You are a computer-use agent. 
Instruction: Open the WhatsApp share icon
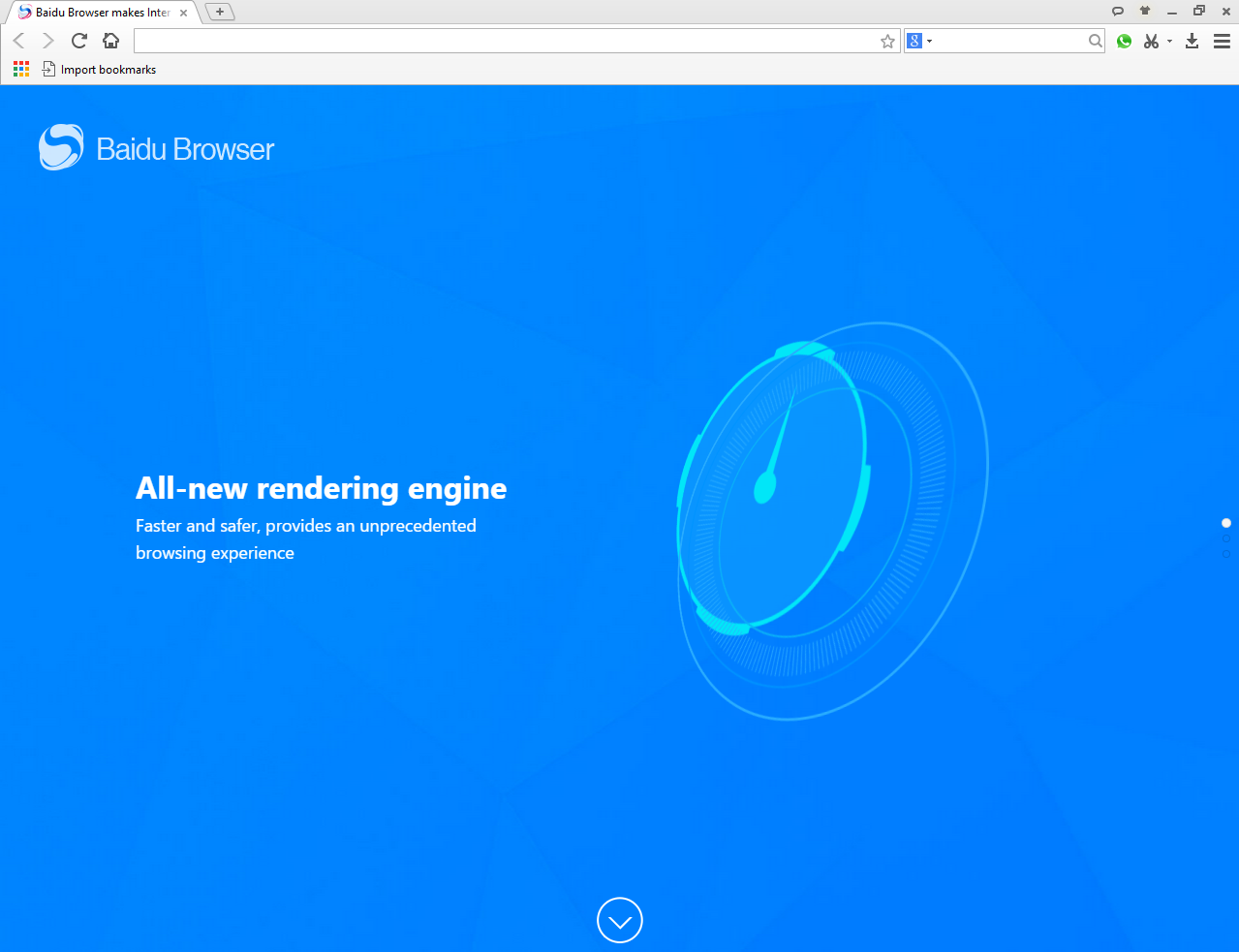click(x=1124, y=41)
